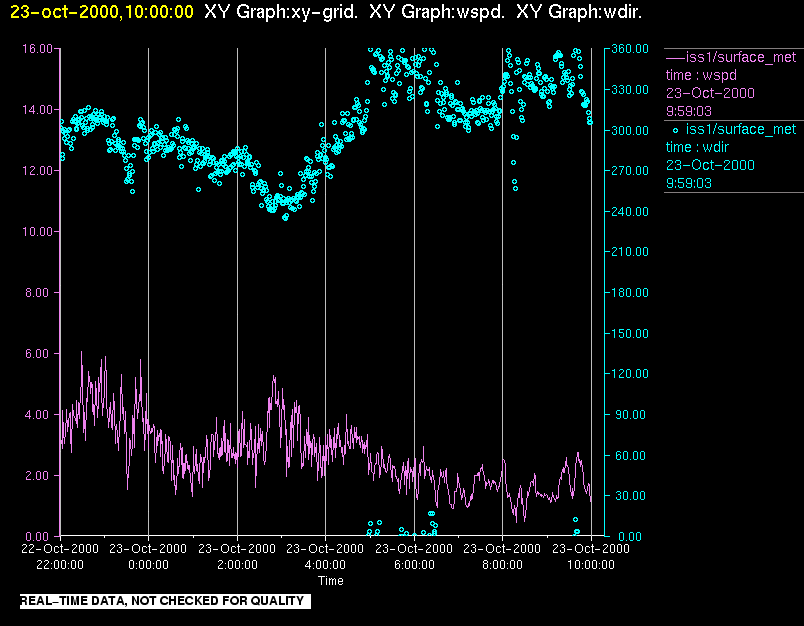Click the 'XY Graph:wspd.' title text
The height and width of the screenshot is (626, 804).
coord(436,12)
